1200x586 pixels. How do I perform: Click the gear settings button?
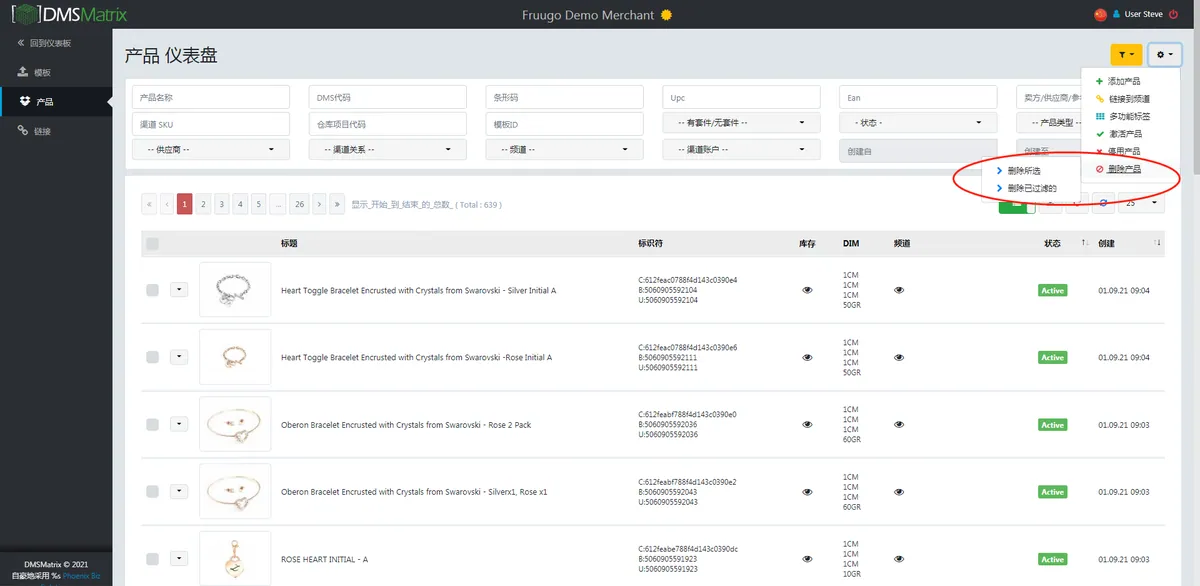[1165, 56]
